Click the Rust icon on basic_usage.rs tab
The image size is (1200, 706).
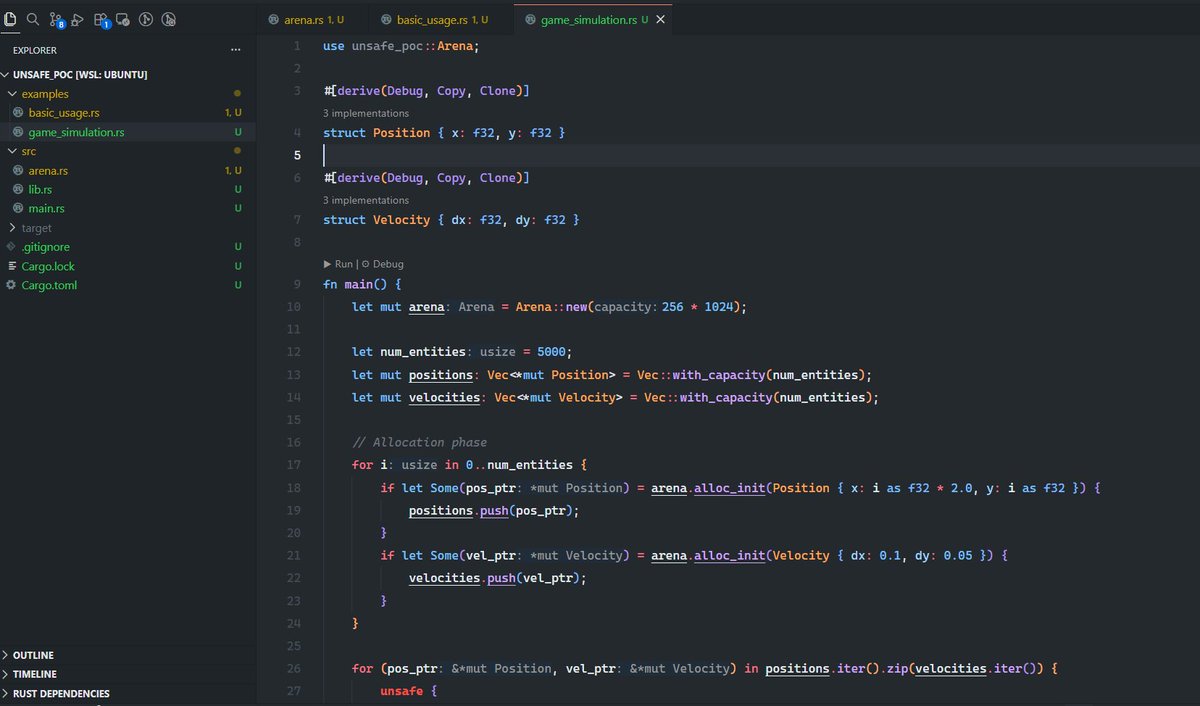387,19
